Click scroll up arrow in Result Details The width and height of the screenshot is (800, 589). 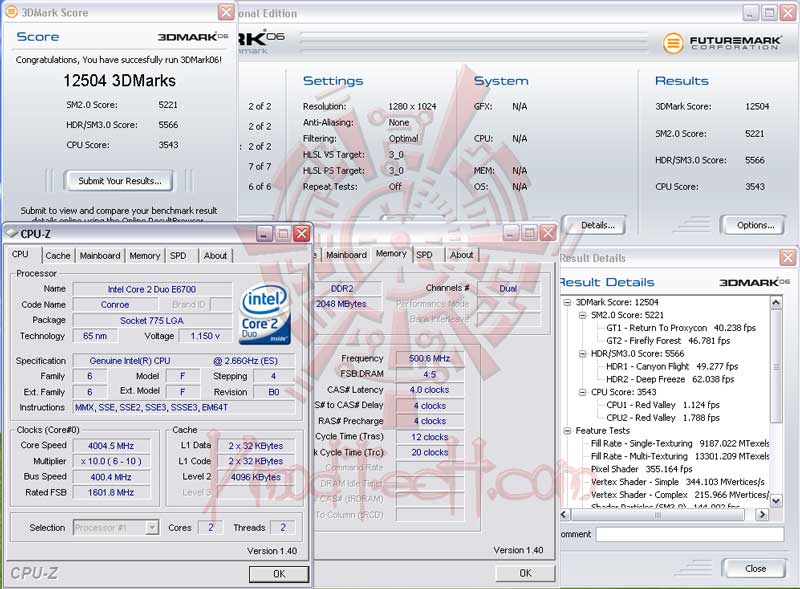[776, 302]
